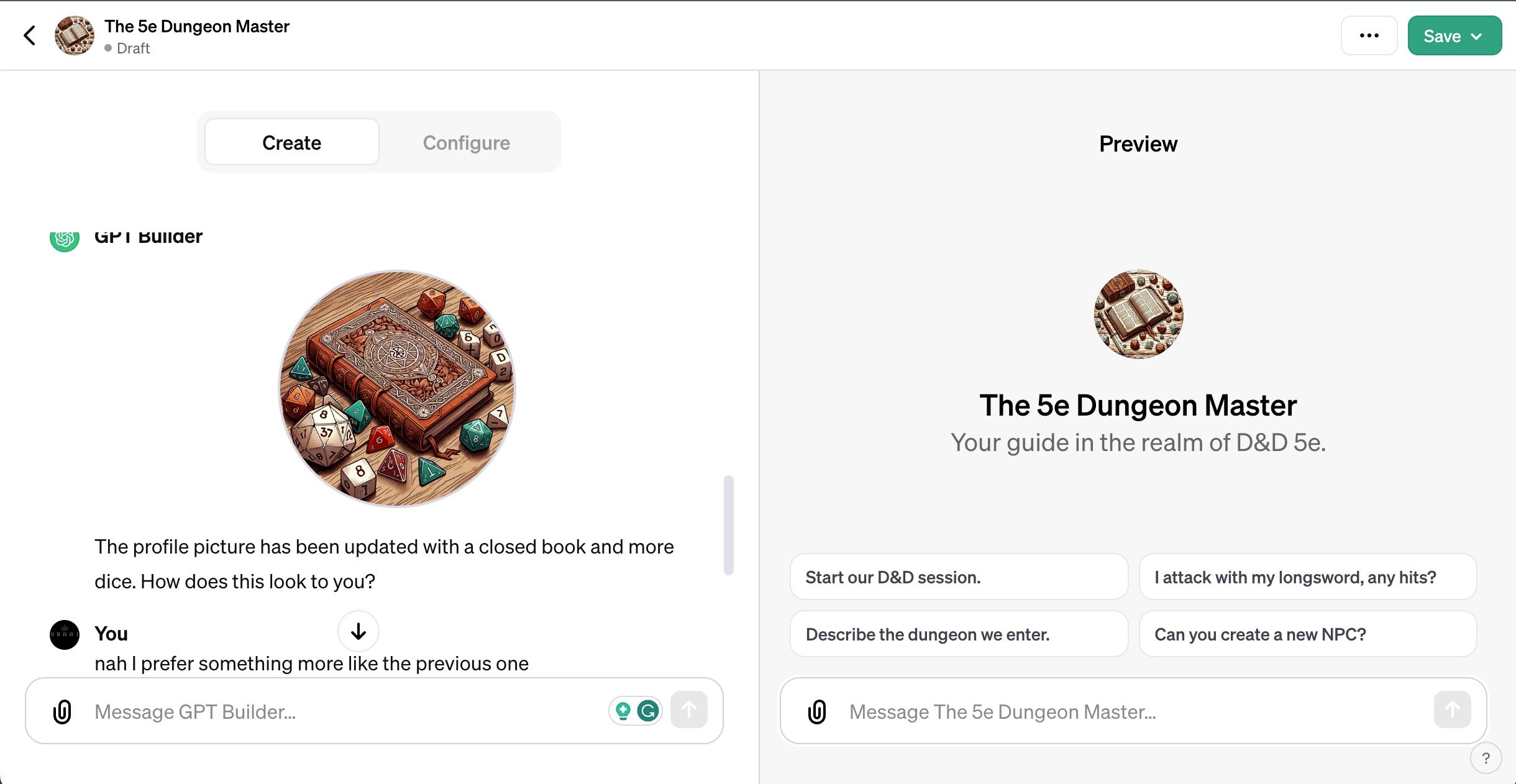Click the green lightbulb extension icon
The width and height of the screenshot is (1516, 784).
(623, 710)
